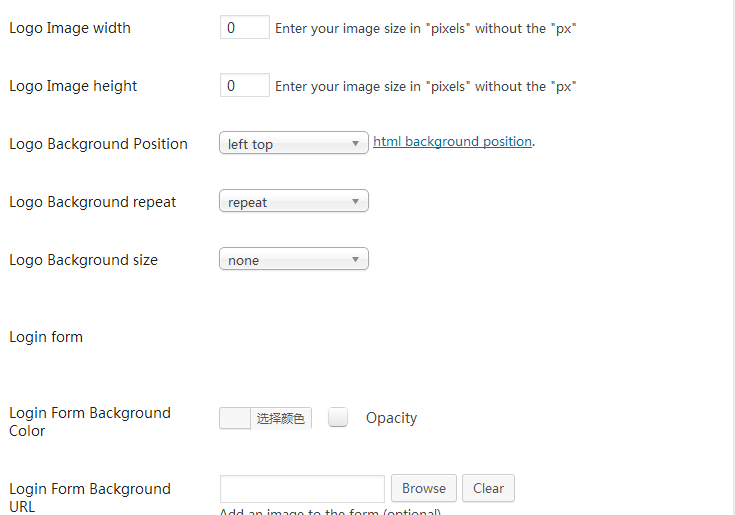Enable the Opacity checkbox
The height and width of the screenshot is (515, 735).
pyautogui.click(x=338, y=418)
